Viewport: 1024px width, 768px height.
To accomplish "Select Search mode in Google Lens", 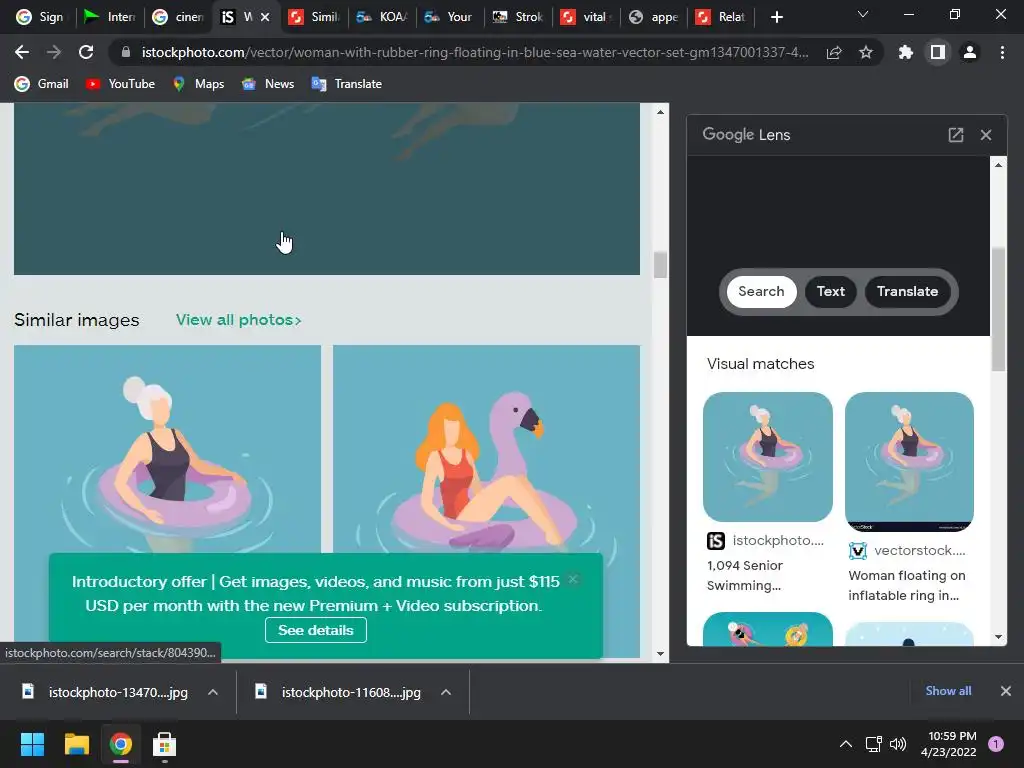I will pos(761,291).
